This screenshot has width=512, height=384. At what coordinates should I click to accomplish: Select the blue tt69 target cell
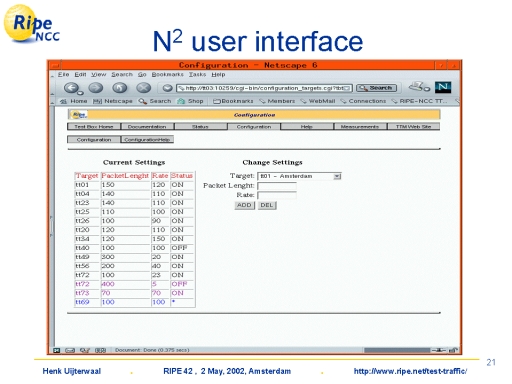[x=87, y=302]
